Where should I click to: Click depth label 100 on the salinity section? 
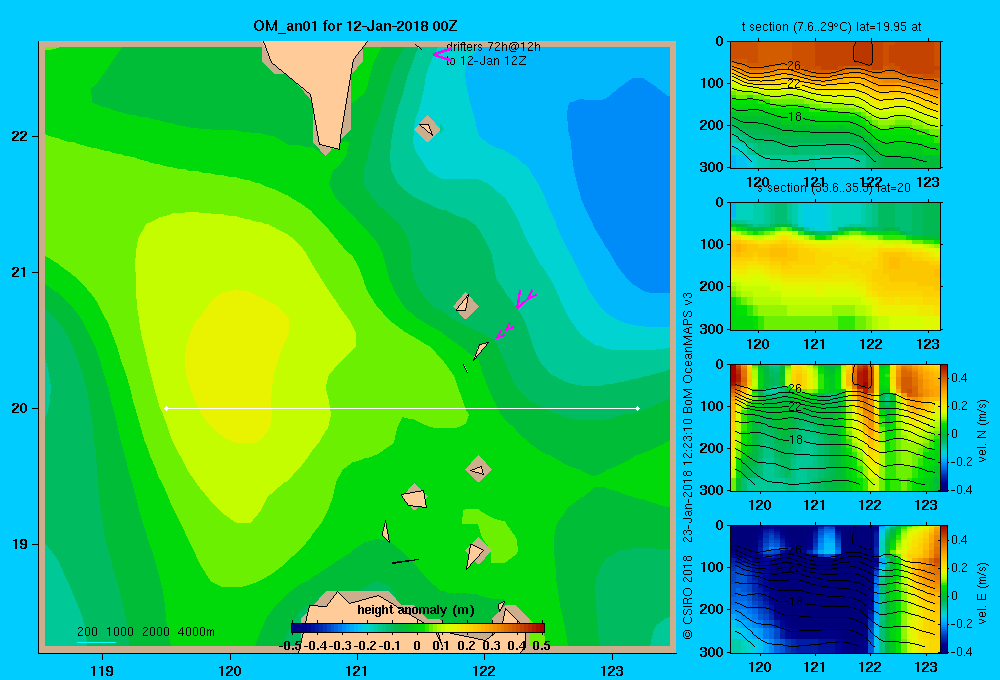[711, 244]
